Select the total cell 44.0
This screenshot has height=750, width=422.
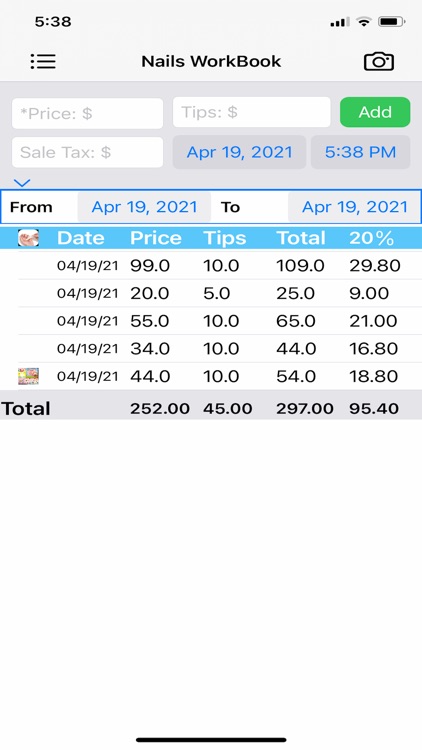click(x=296, y=349)
